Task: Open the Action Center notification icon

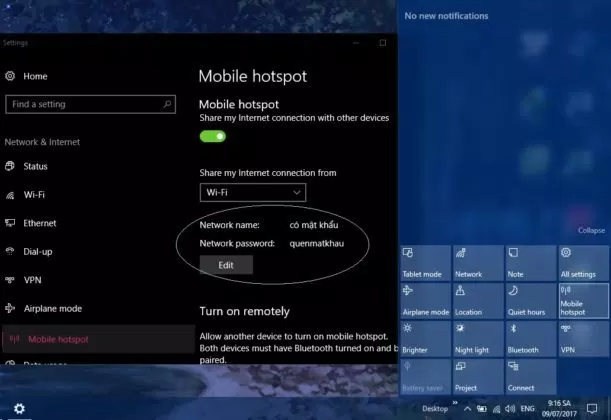Action: click(592, 408)
